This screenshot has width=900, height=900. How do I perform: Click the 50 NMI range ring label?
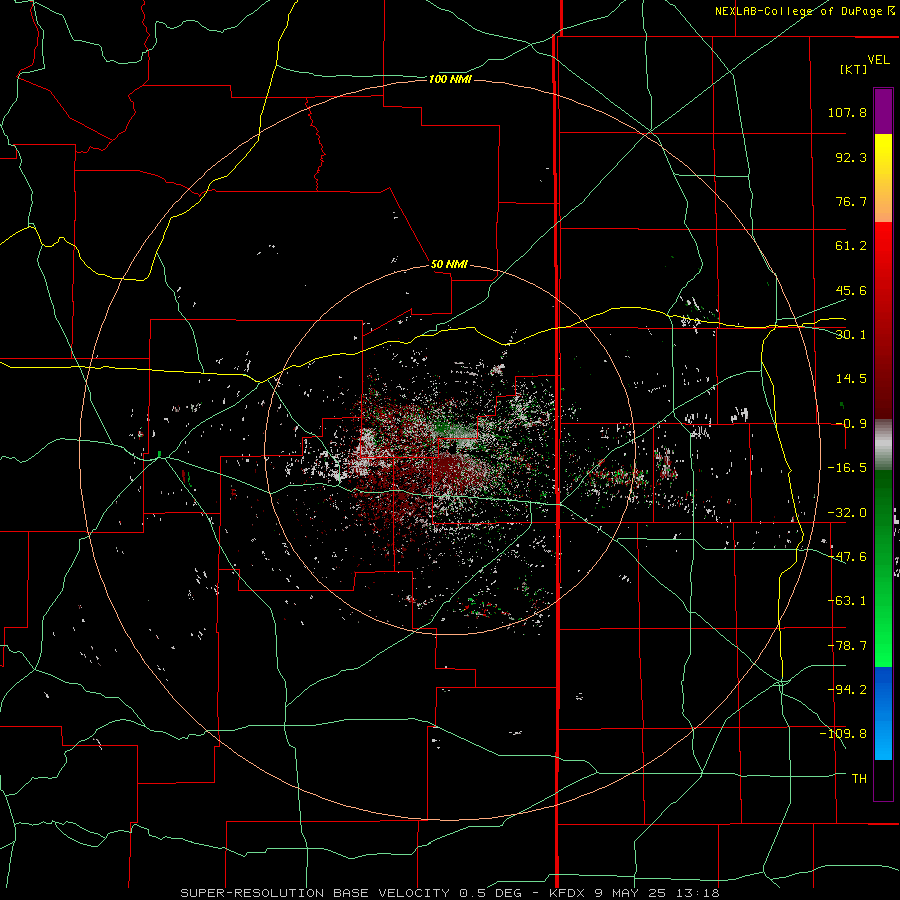(449, 264)
